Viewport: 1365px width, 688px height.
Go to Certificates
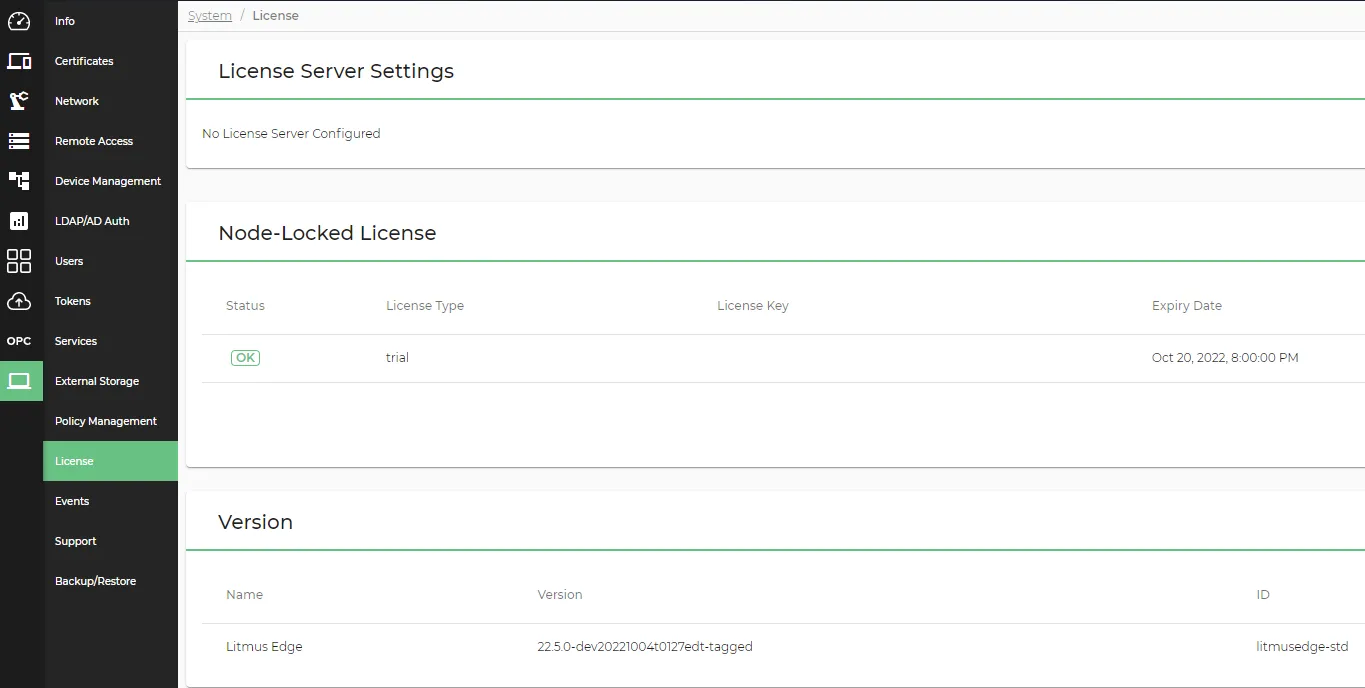(x=84, y=61)
